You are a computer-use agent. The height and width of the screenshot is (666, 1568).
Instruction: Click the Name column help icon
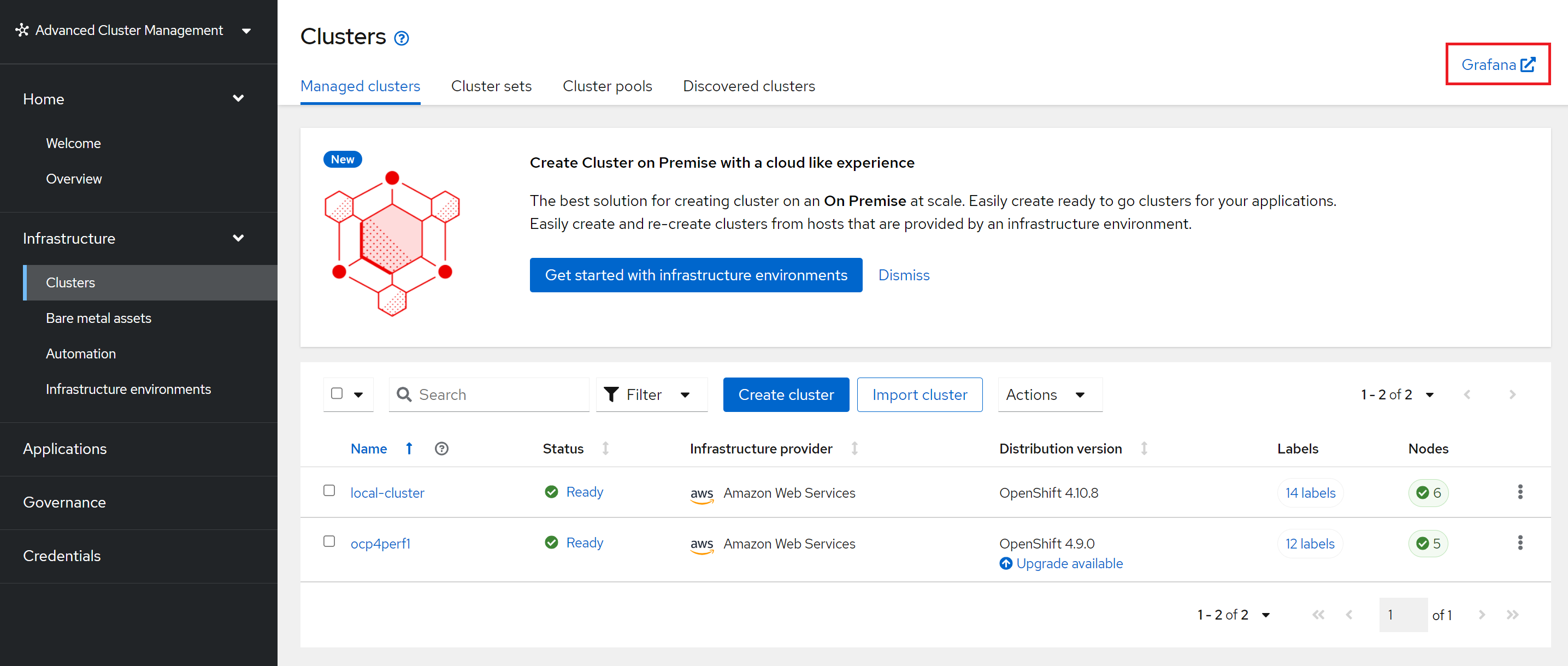[441, 449]
